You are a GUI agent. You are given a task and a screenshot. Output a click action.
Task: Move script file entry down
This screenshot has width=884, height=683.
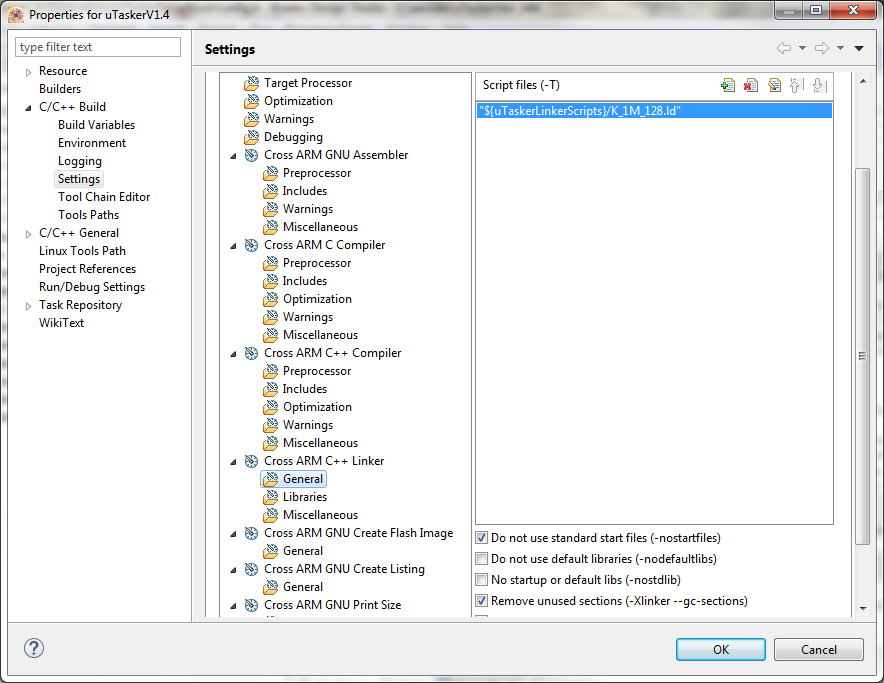(x=820, y=85)
